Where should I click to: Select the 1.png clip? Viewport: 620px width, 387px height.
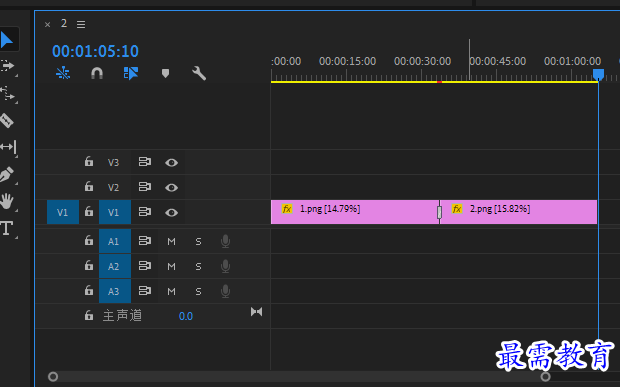click(x=355, y=212)
